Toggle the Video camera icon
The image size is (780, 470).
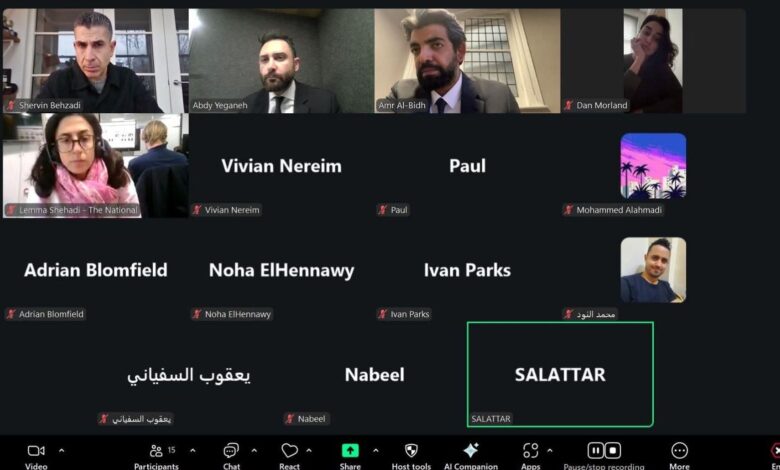pyautogui.click(x=36, y=451)
